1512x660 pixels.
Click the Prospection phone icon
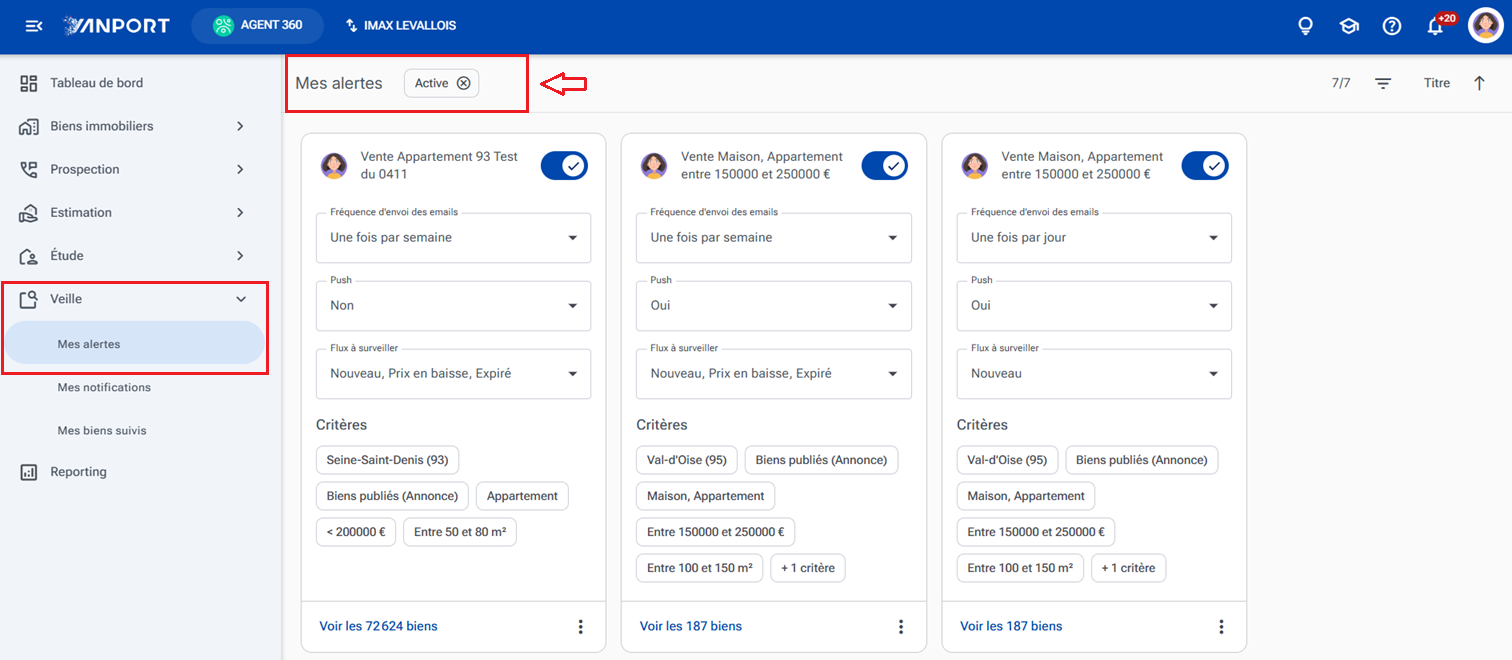pos(29,169)
